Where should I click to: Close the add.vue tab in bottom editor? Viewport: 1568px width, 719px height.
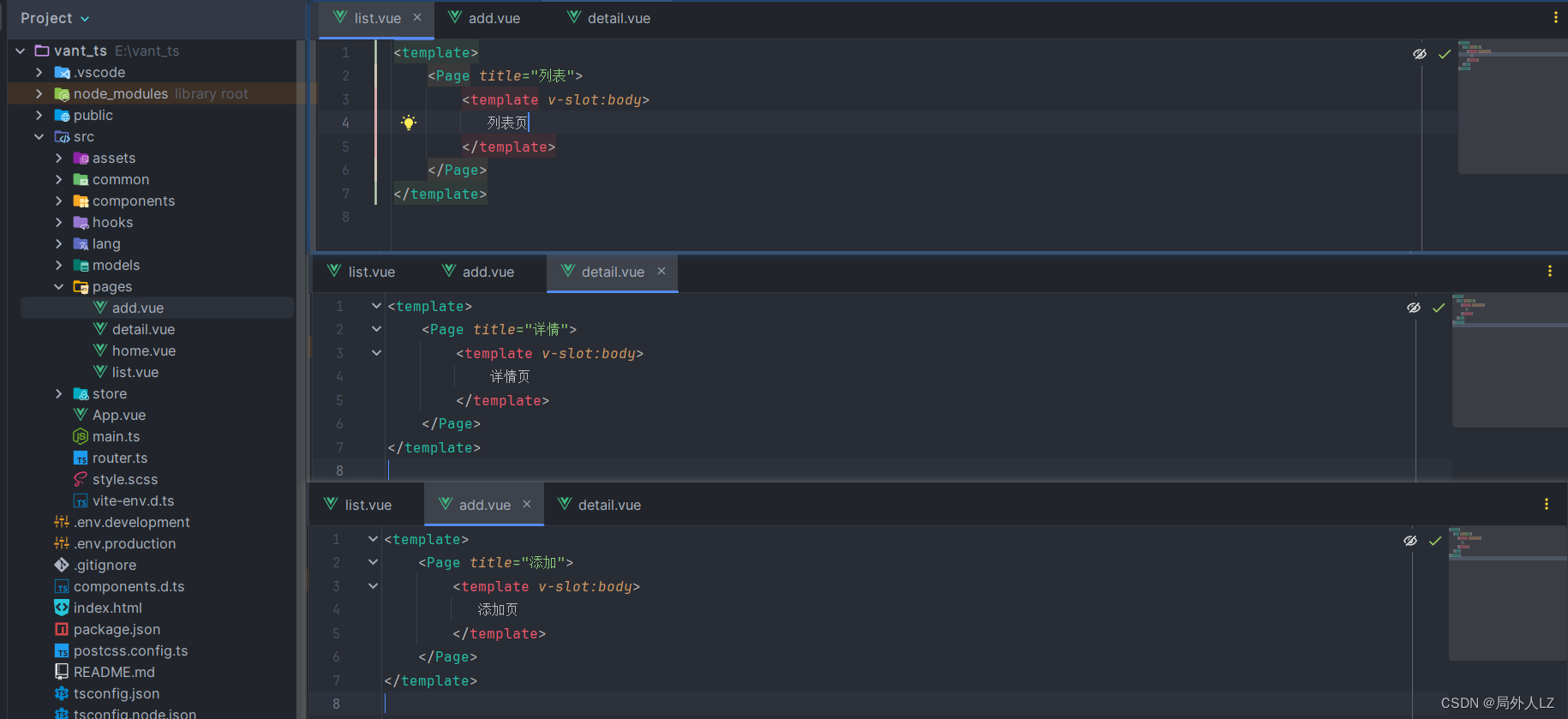tap(527, 505)
